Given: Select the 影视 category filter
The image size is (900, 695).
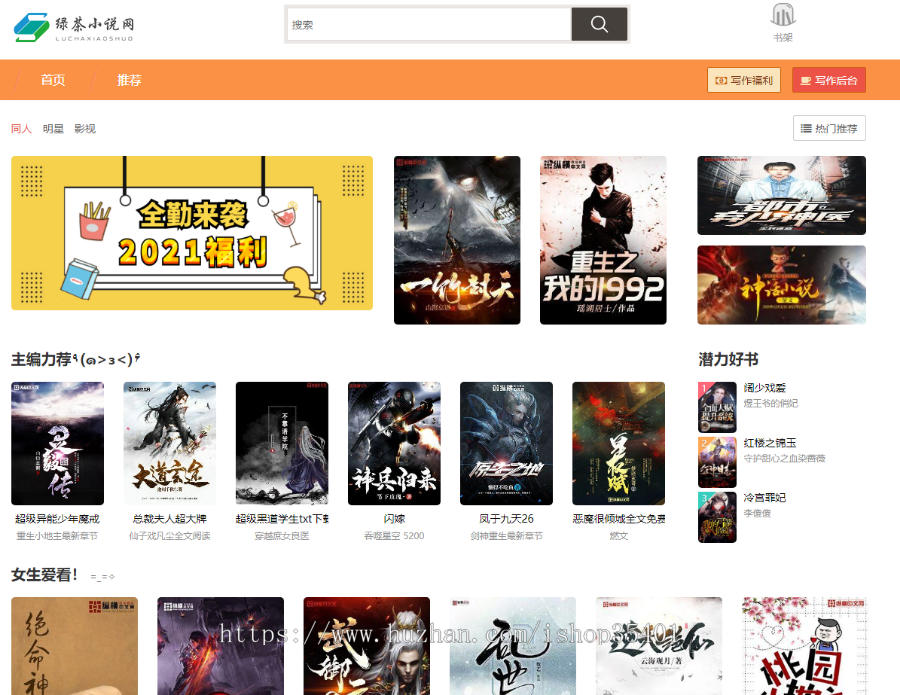Looking at the screenshot, I should (x=85, y=129).
